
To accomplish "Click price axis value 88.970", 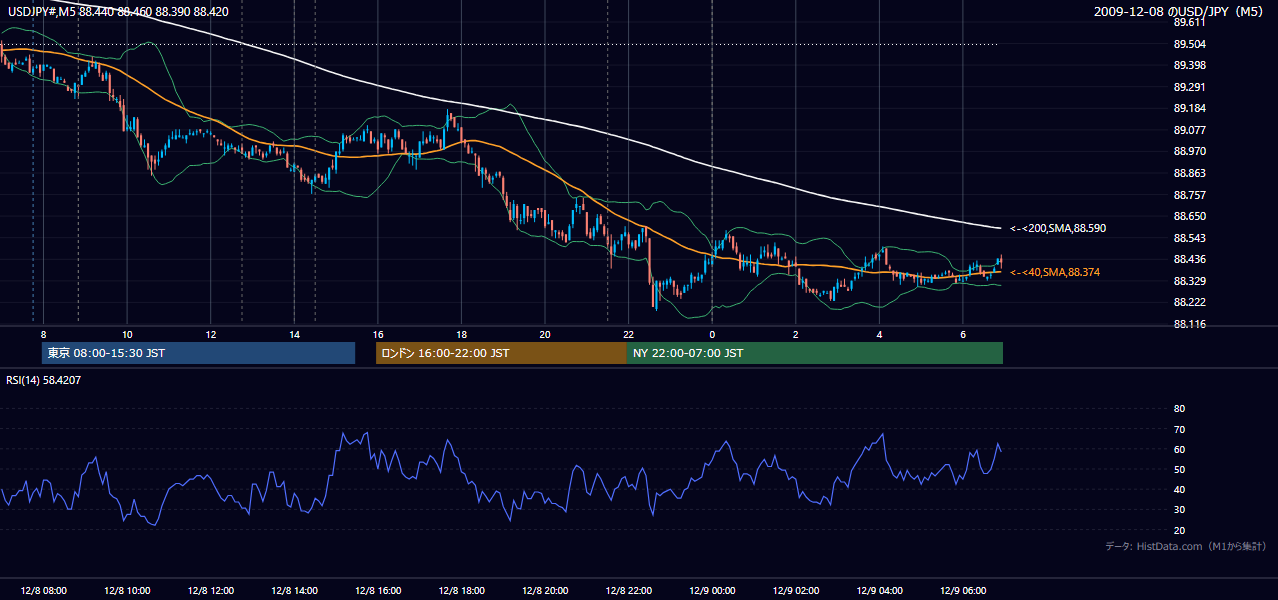I will 1188,151.
